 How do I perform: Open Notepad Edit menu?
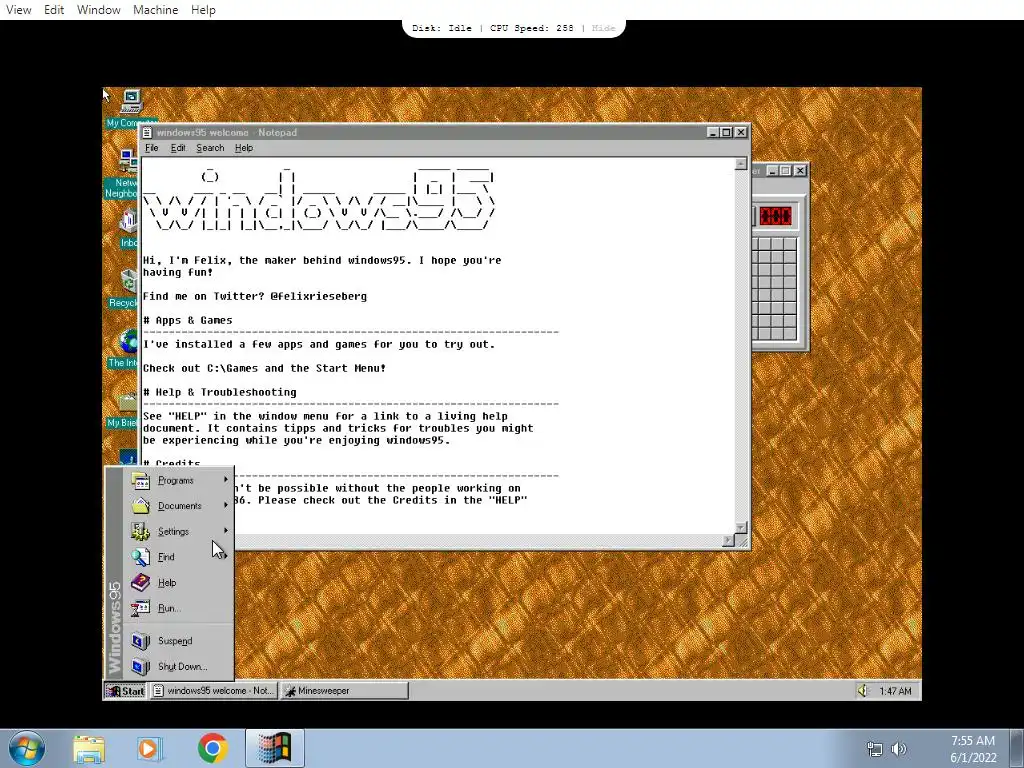pos(178,148)
